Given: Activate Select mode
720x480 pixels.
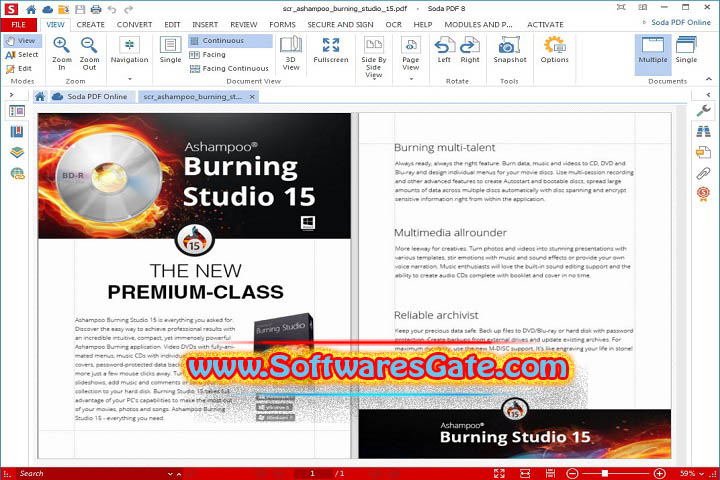Looking at the screenshot, I should click(22, 55).
